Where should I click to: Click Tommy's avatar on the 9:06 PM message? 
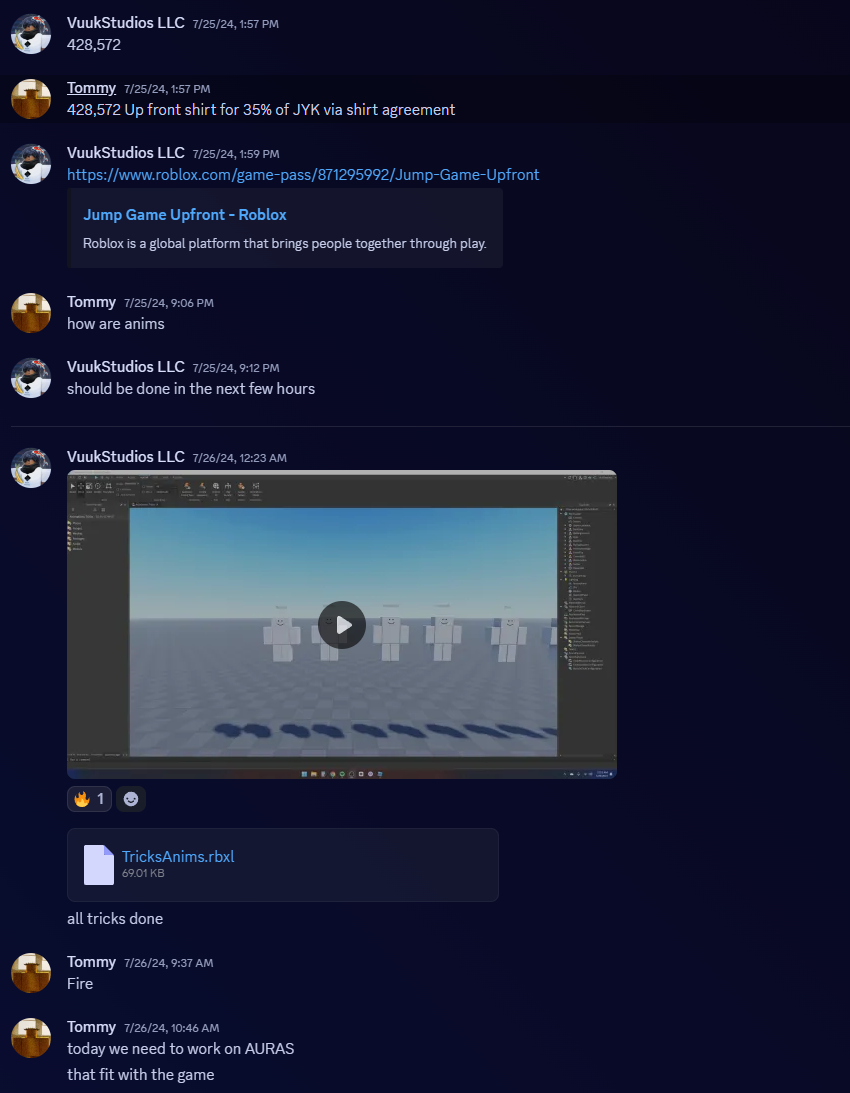tap(31, 313)
